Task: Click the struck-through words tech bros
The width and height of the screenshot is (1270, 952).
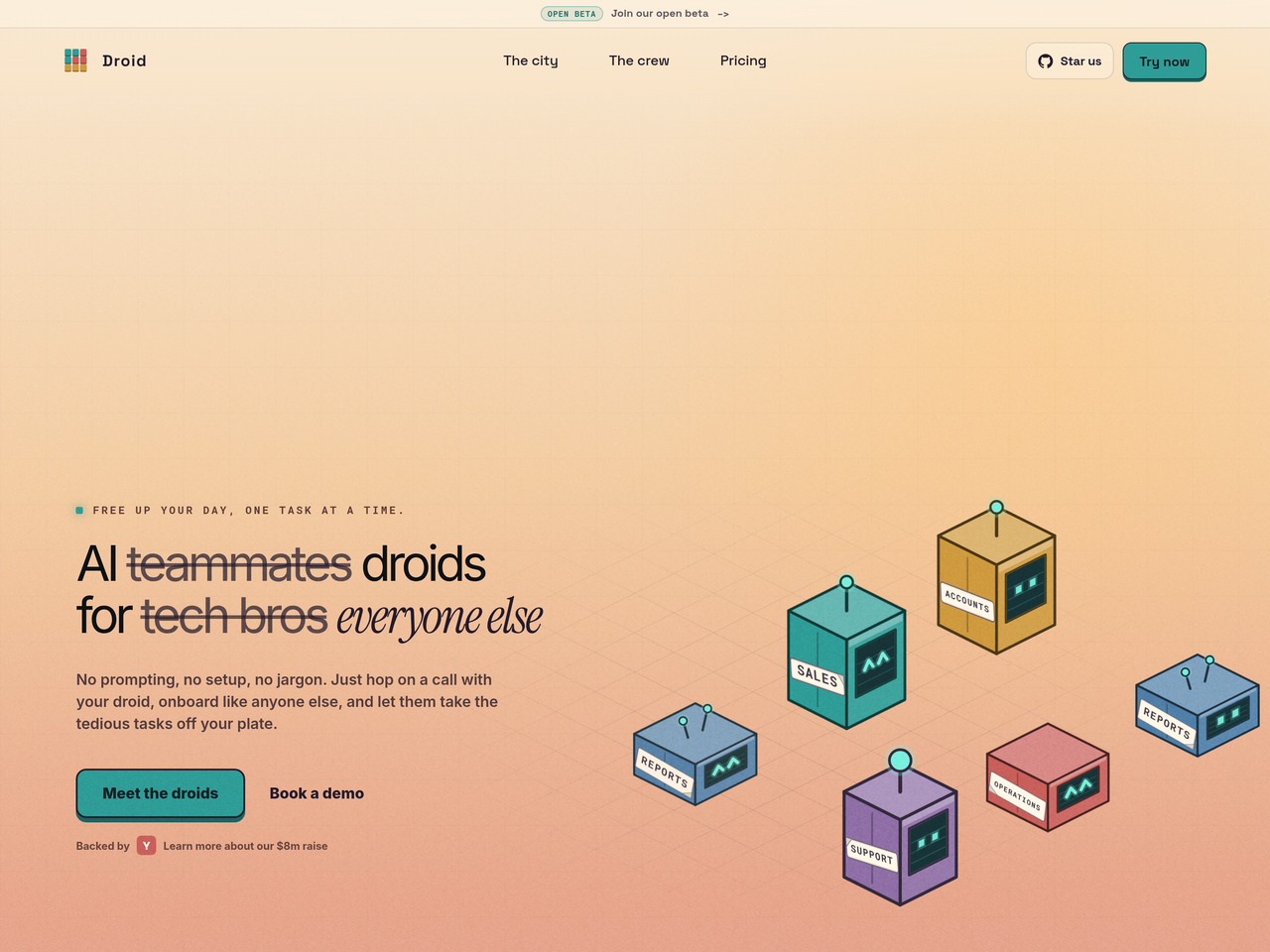Action: pyautogui.click(x=234, y=616)
